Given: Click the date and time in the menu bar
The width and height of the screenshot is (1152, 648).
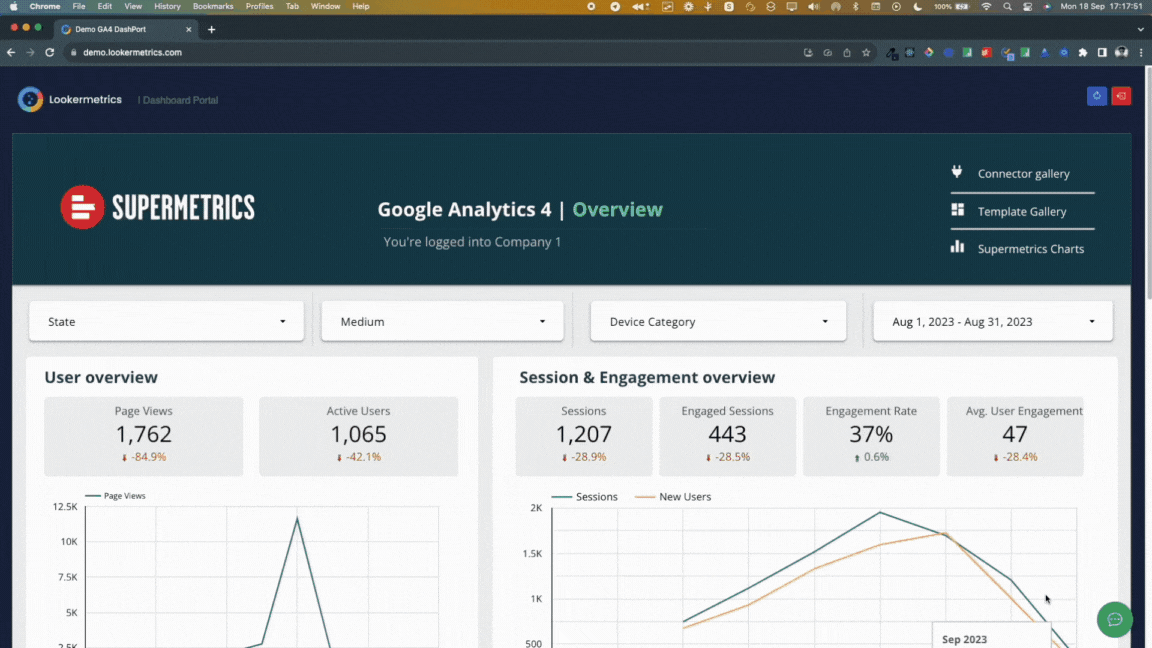Looking at the screenshot, I should click(1101, 7).
